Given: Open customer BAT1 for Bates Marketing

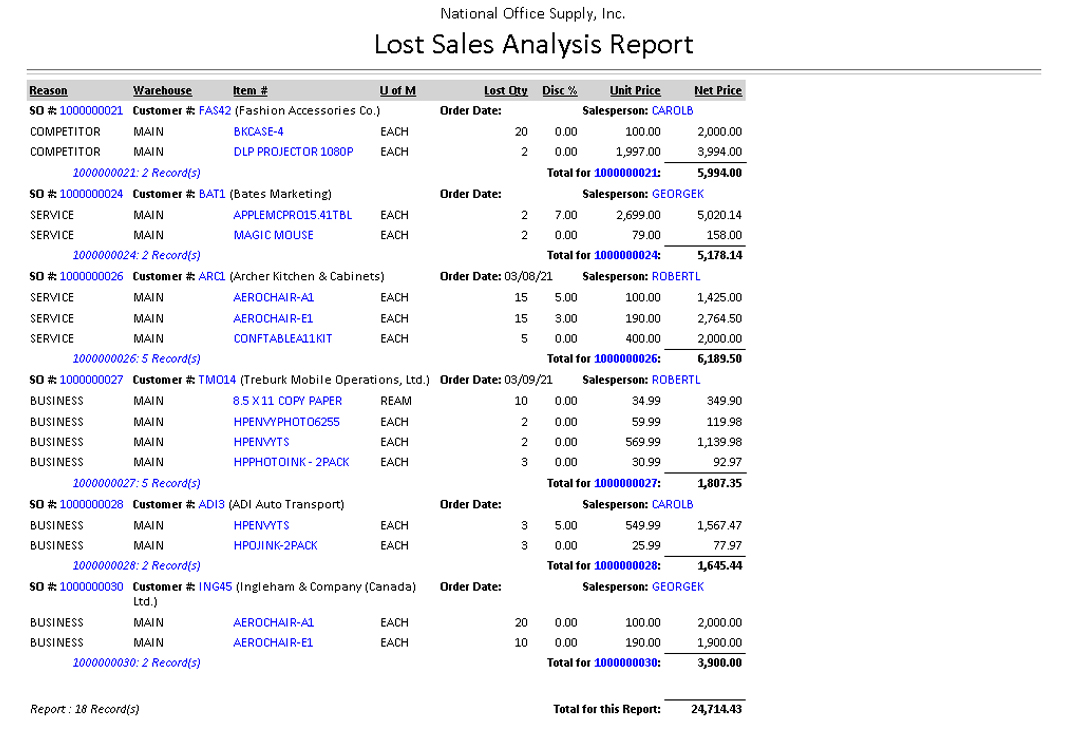Looking at the screenshot, I should [x=212, y=194].
